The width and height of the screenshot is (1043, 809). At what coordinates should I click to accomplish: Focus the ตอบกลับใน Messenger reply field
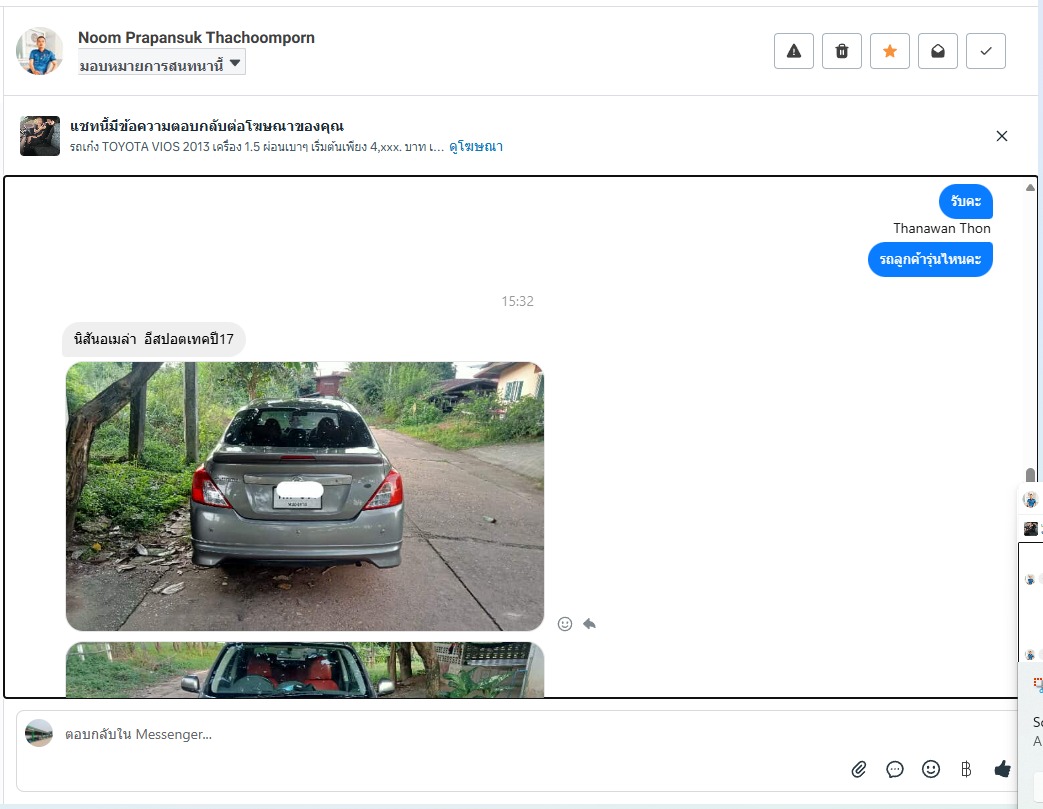pos(439,734)
